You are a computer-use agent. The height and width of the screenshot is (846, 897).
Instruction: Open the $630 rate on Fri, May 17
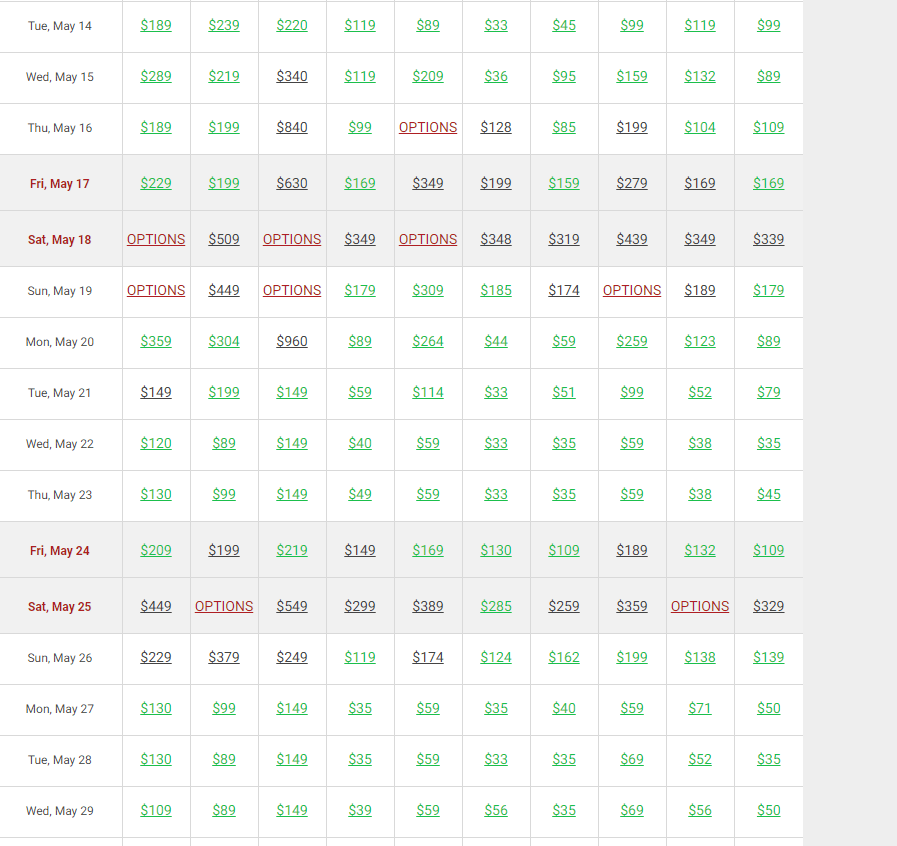[x=292, y=183]
